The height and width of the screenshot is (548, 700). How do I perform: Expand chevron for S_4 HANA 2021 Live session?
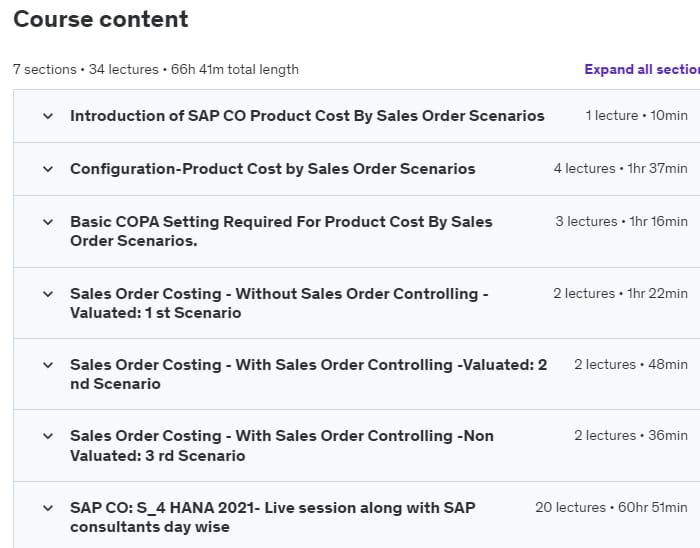(48, 508)
